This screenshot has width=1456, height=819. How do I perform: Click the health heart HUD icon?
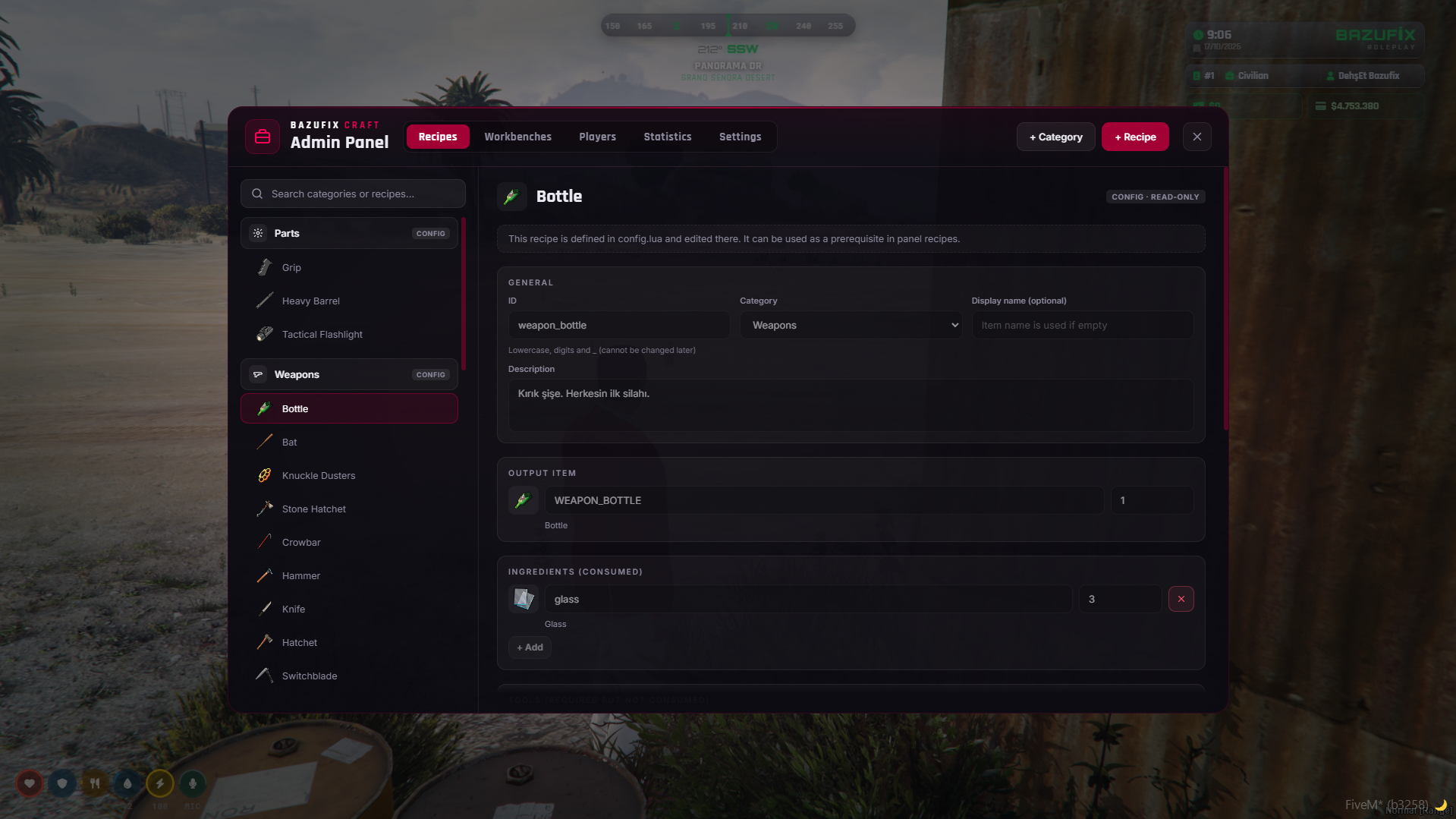point(30,783)
